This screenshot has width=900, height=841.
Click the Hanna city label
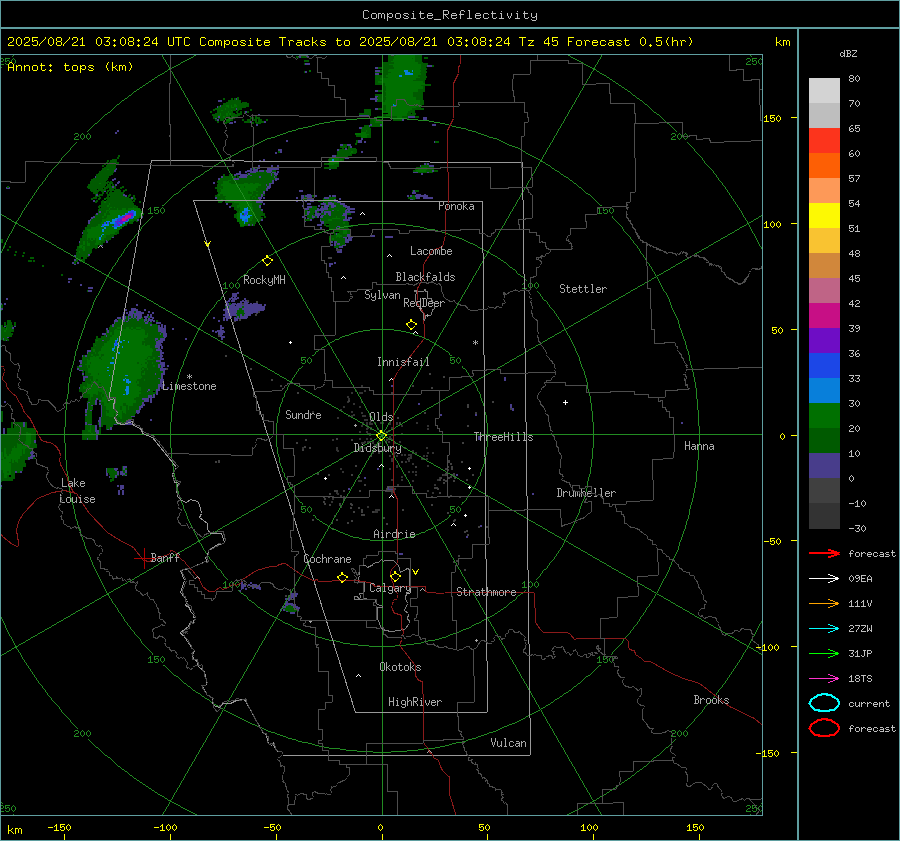pos(699,446)
